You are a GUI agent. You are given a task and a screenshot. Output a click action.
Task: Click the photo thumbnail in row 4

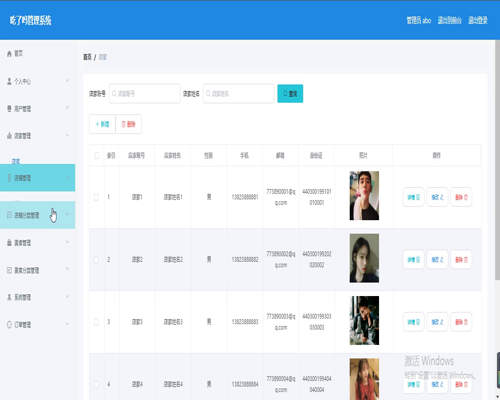click(364, 379)
